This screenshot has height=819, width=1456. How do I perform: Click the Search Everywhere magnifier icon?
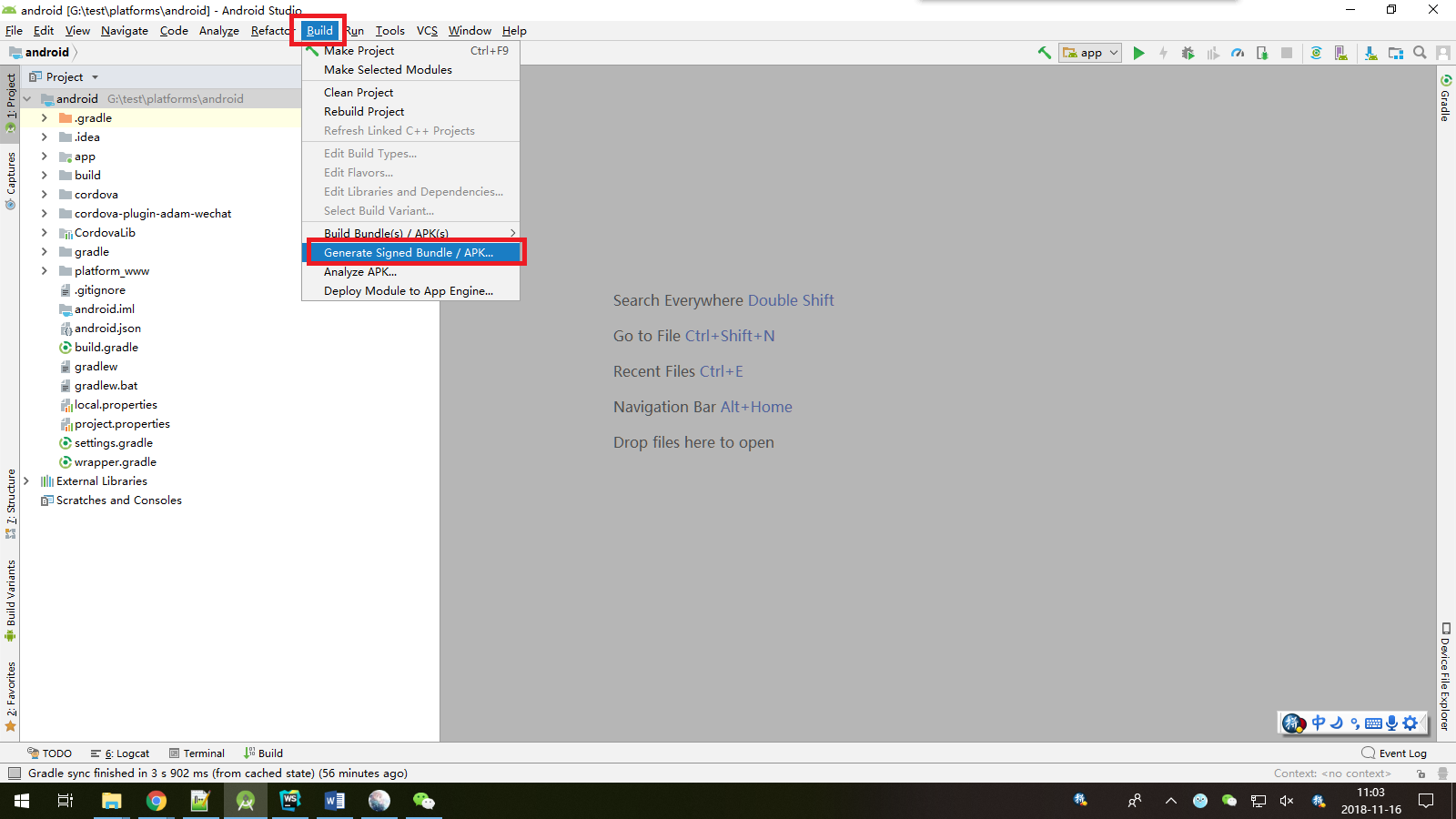pos(1420,53)
